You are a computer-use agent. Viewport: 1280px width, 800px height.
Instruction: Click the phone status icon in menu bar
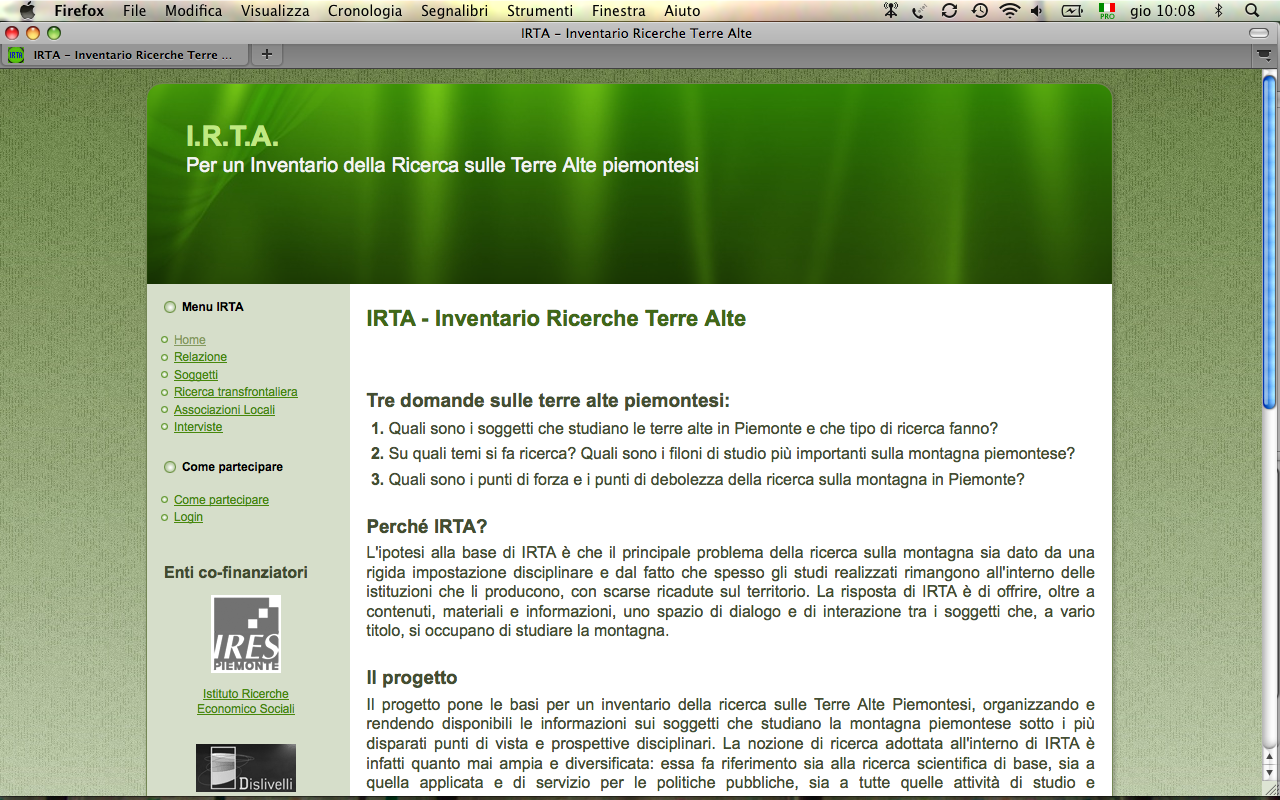(x=919, y=11)
